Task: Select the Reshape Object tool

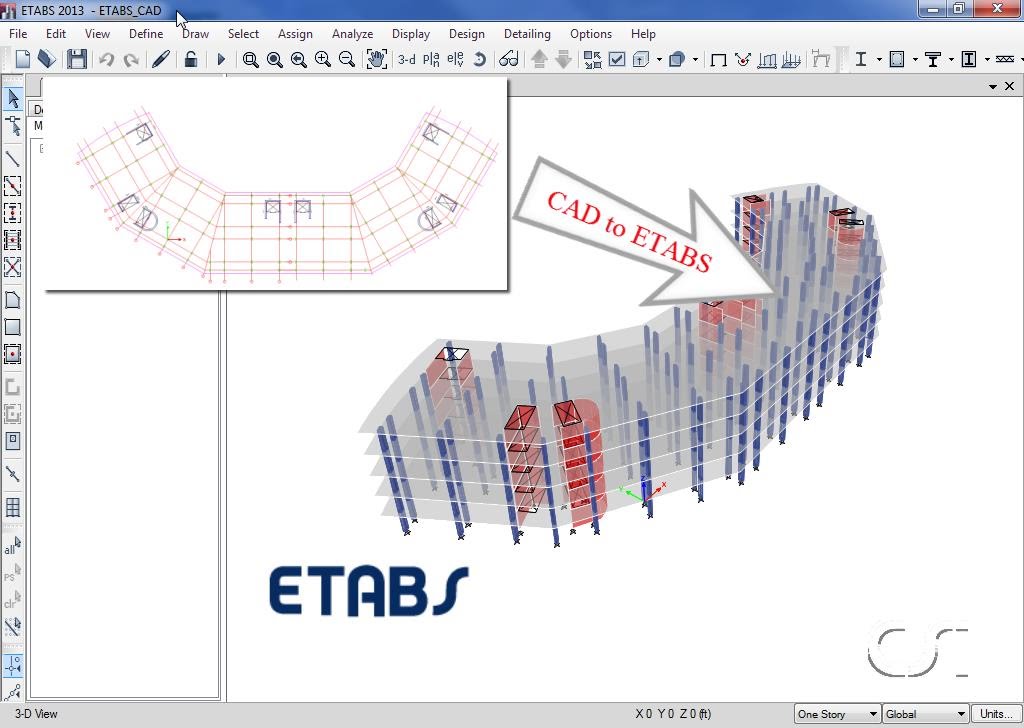Action: (12, 126)
